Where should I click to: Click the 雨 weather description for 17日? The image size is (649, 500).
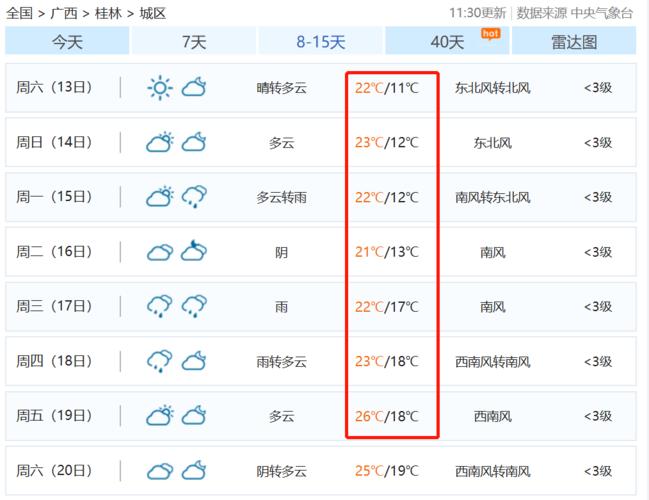[x=281, y=307]
